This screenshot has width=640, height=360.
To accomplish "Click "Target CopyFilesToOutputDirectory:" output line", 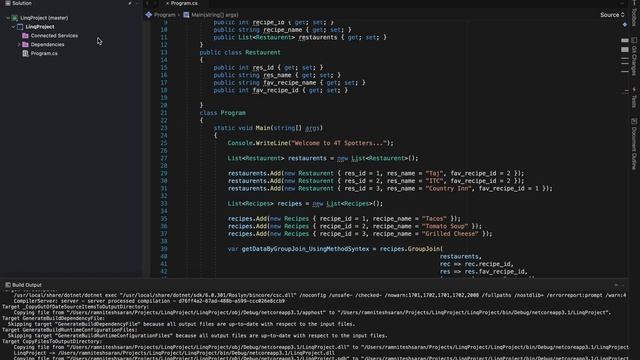I will point(52,341).
